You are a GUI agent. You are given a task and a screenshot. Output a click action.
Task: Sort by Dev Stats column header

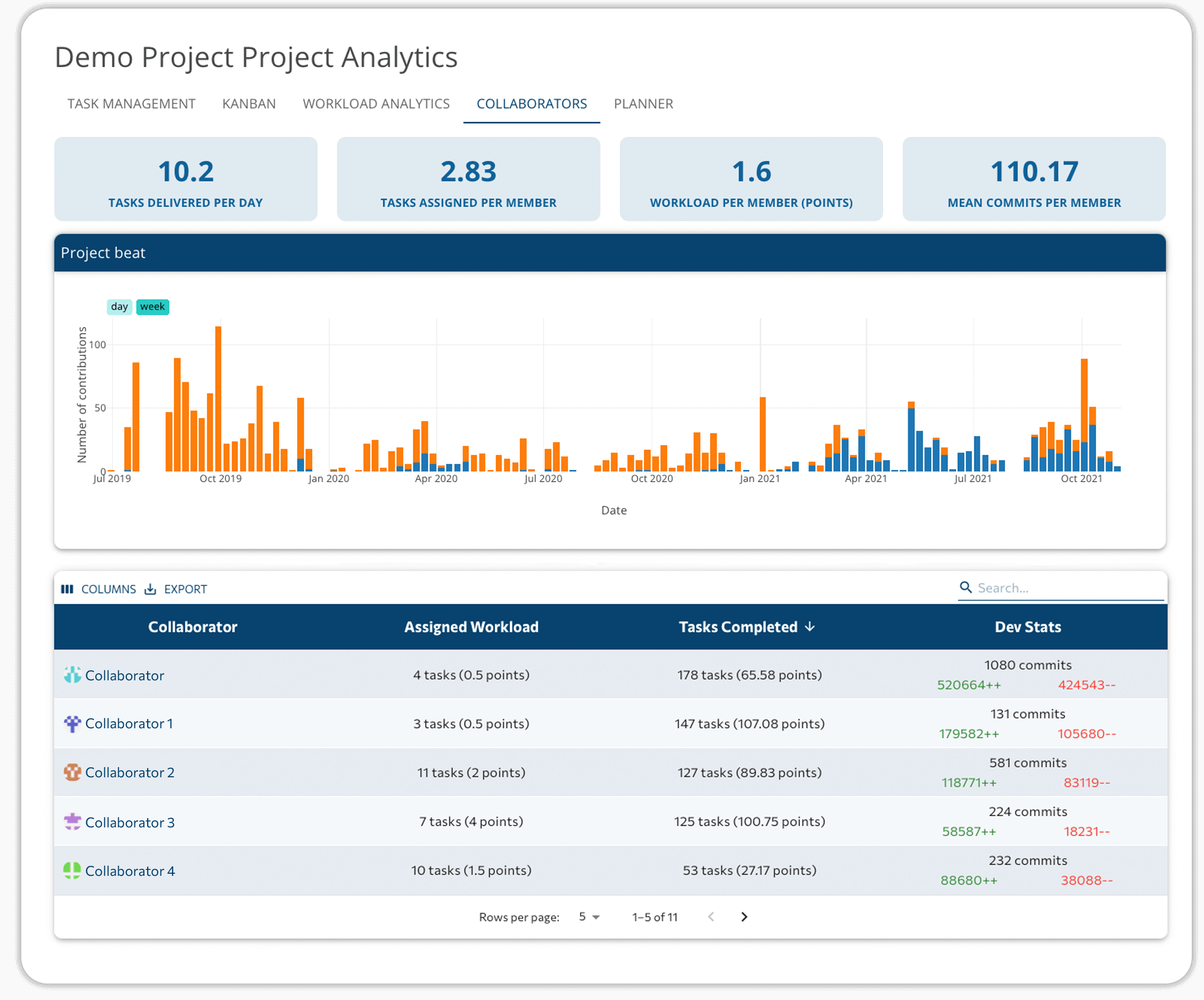(x=1028, y=627)
